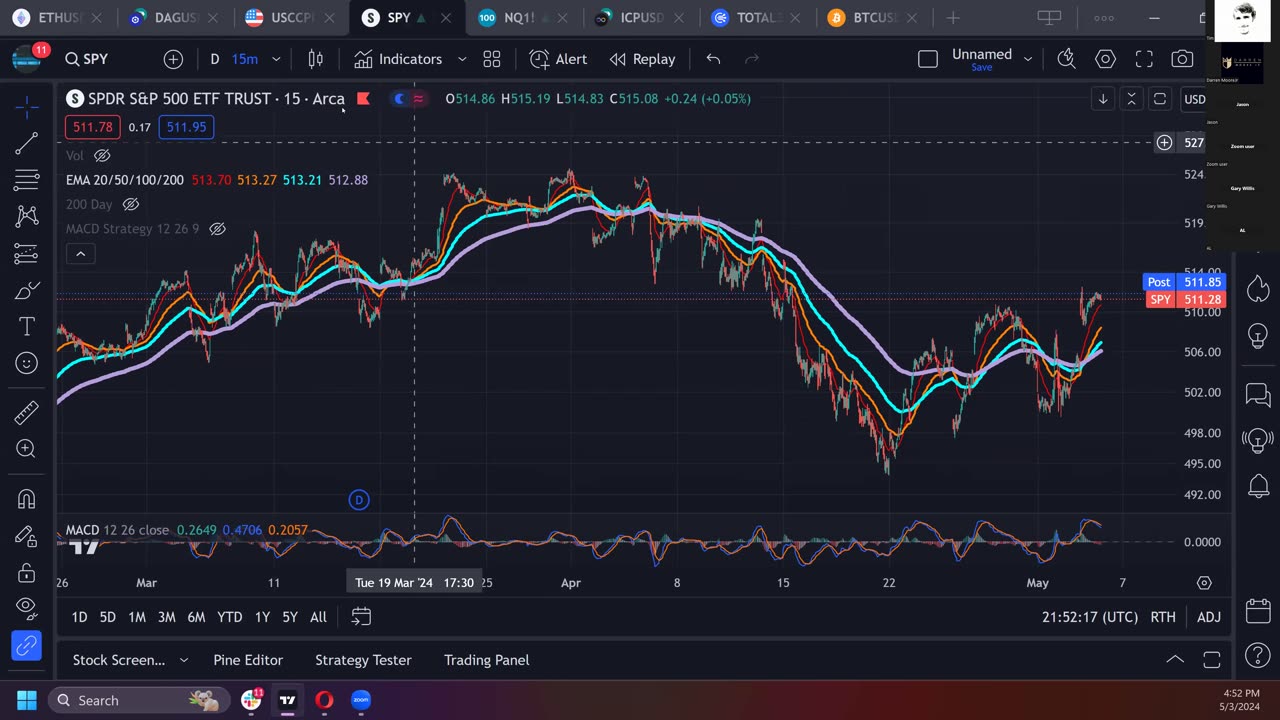Open the forecasting and measurement tools
The image size is (1280, 720).
point(27,254)
